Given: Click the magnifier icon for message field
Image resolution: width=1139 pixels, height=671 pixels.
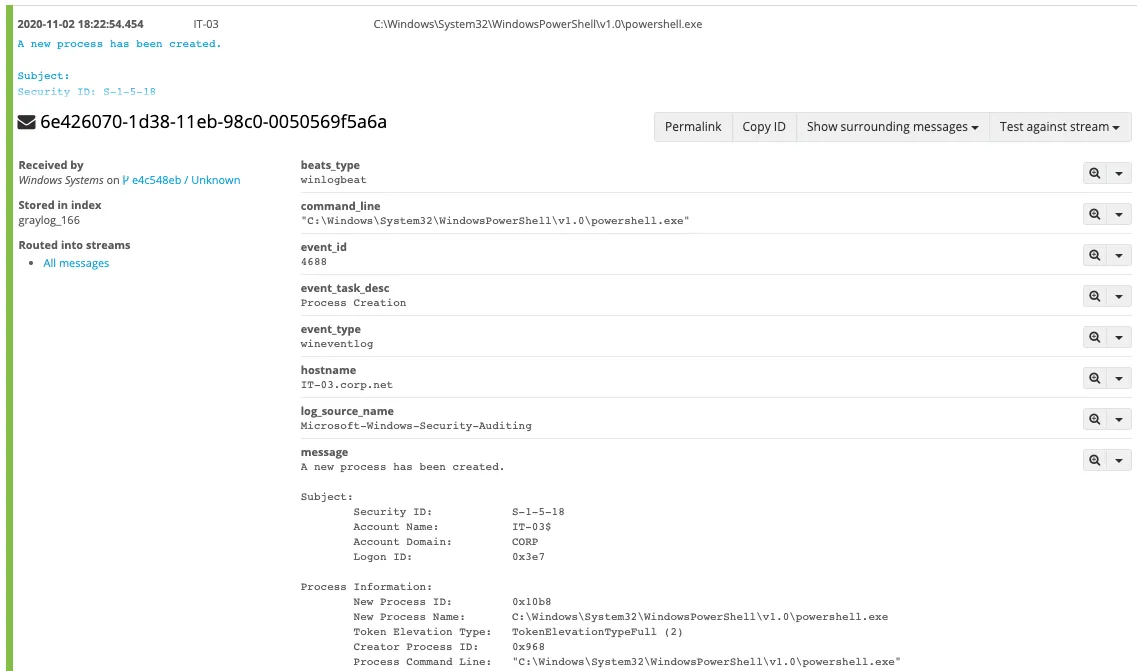Looking at the screenshot, I should click(x=1095, y=460).
